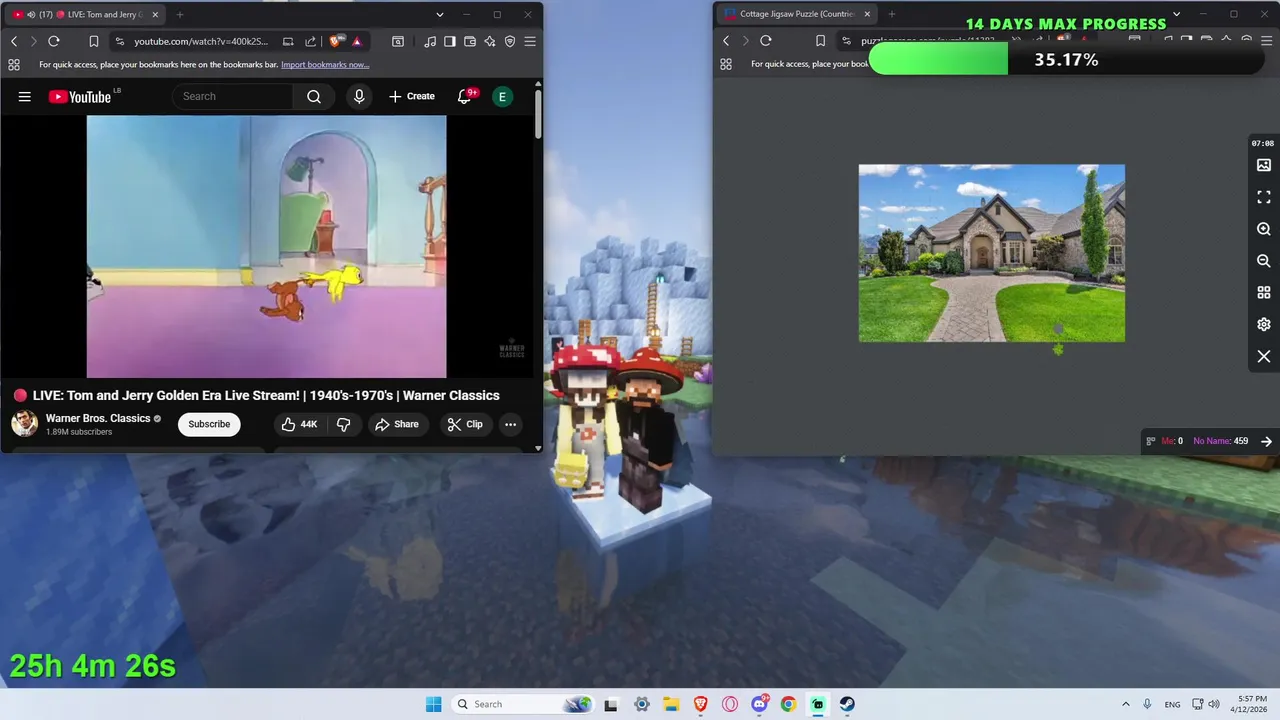Go back in the puzzle browser window
Viewport: 1280px width, 720px height.
pyautogui.click(x=726, y=41)
